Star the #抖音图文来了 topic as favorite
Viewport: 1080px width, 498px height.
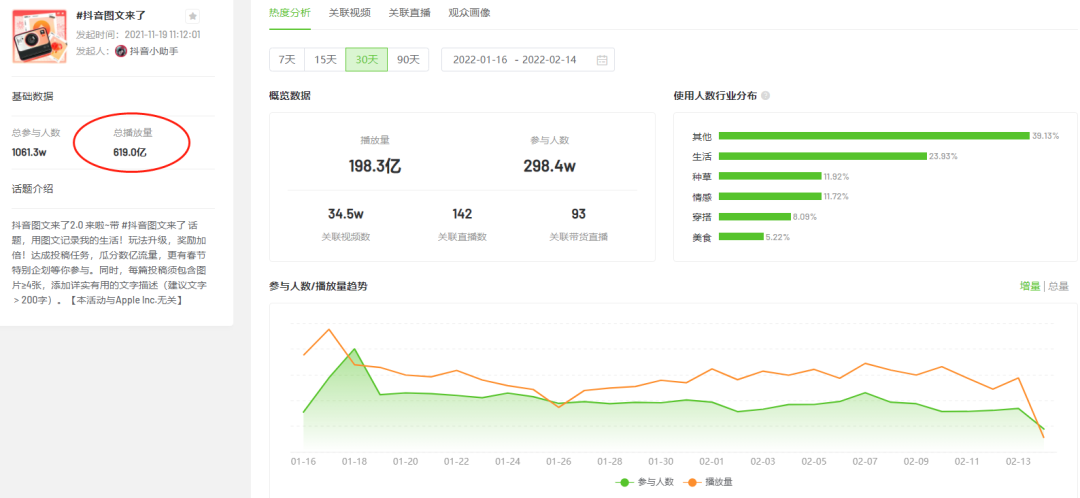tap(193, 17)
